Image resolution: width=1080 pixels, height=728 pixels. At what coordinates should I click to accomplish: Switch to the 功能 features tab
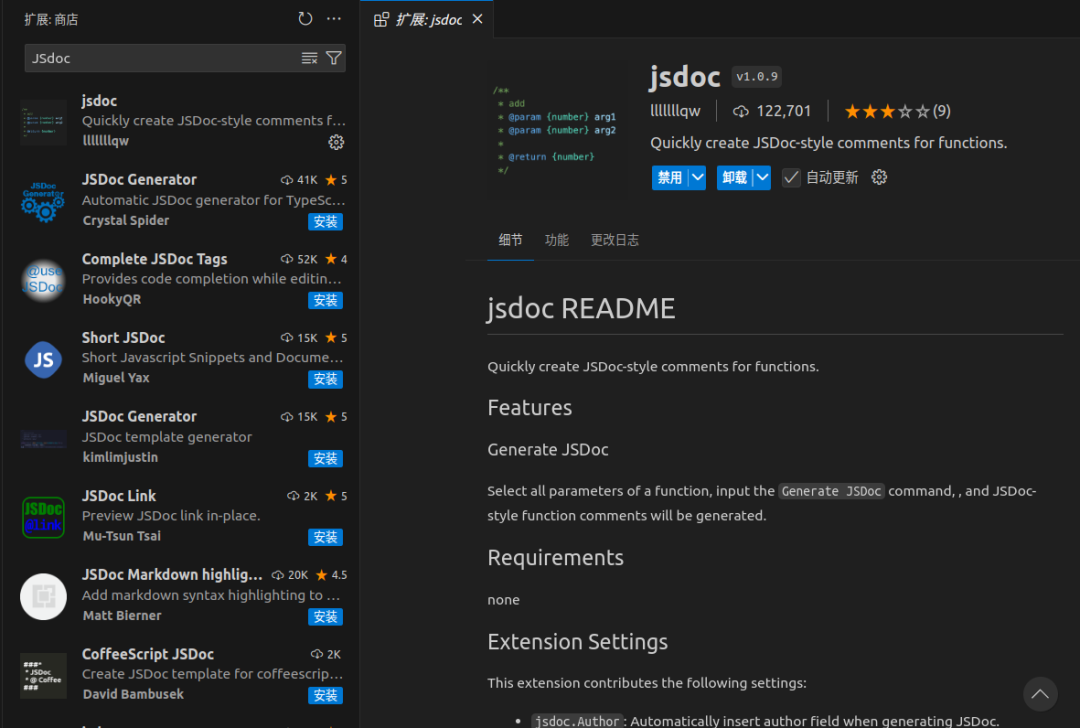pyautogui.click(x=557, y=240)
